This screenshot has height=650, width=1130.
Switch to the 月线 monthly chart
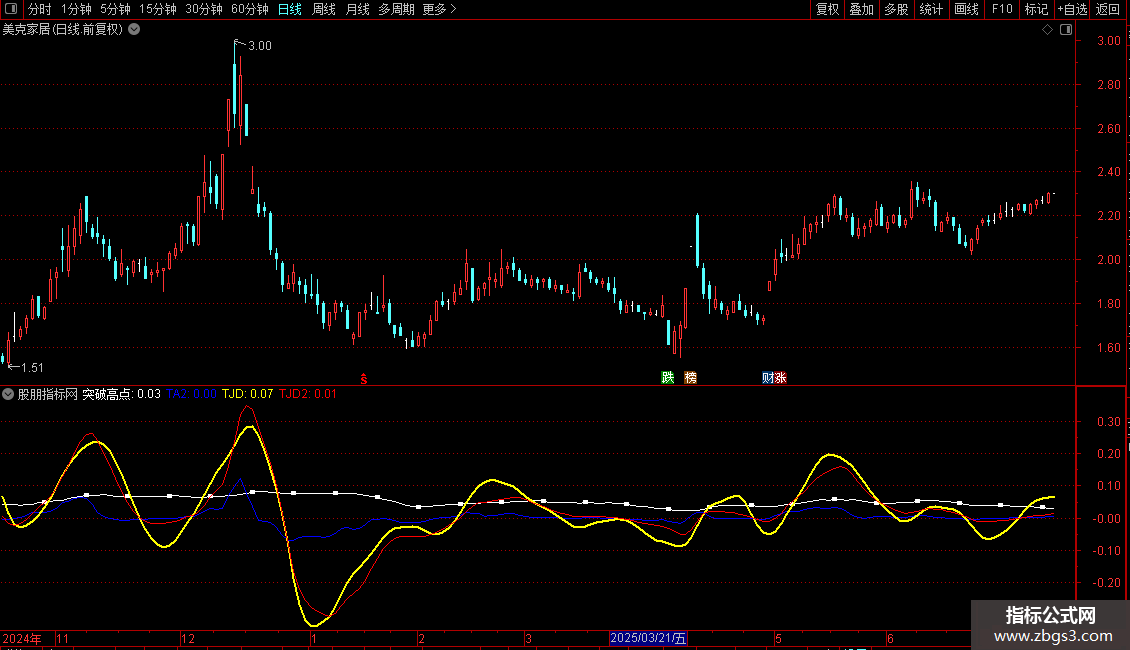[357, 9]
